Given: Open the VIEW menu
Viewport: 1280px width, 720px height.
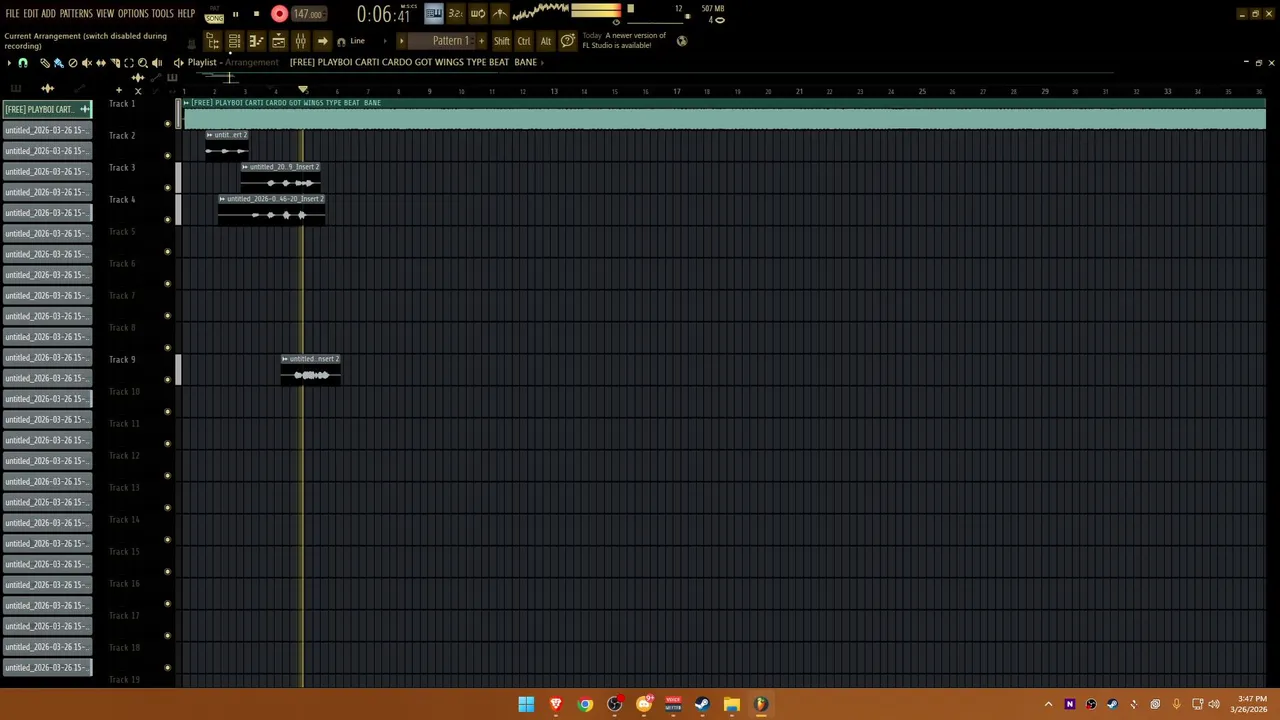Looking at the screenshot, I should click(105, 14).
